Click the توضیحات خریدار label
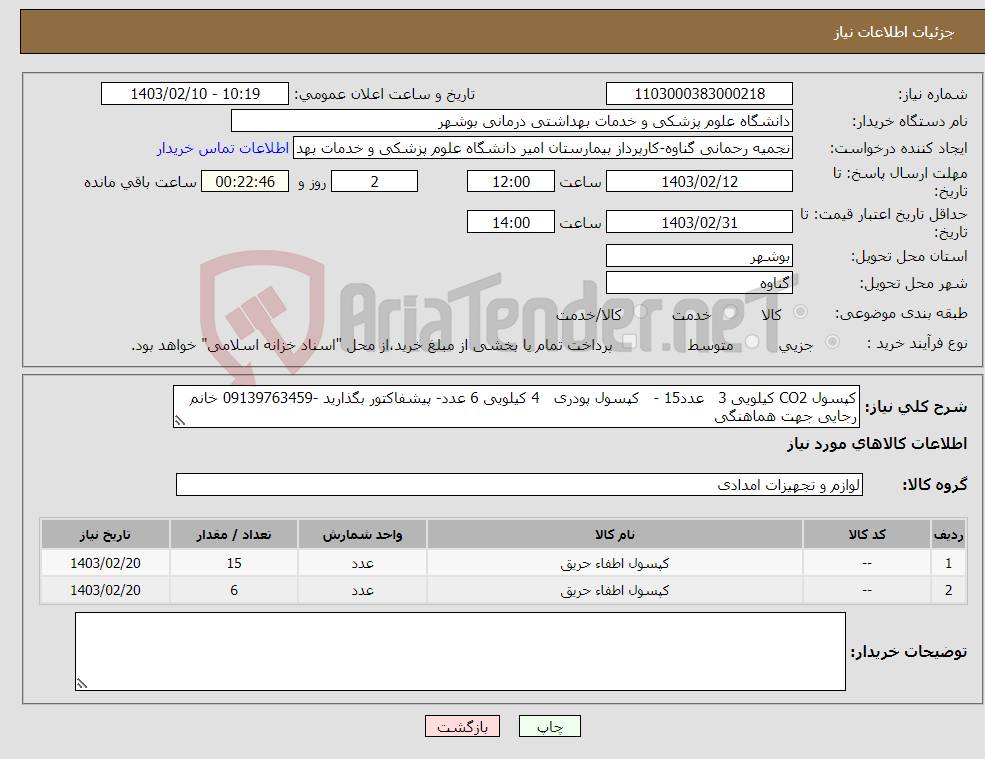 click(x=909, y=652)
